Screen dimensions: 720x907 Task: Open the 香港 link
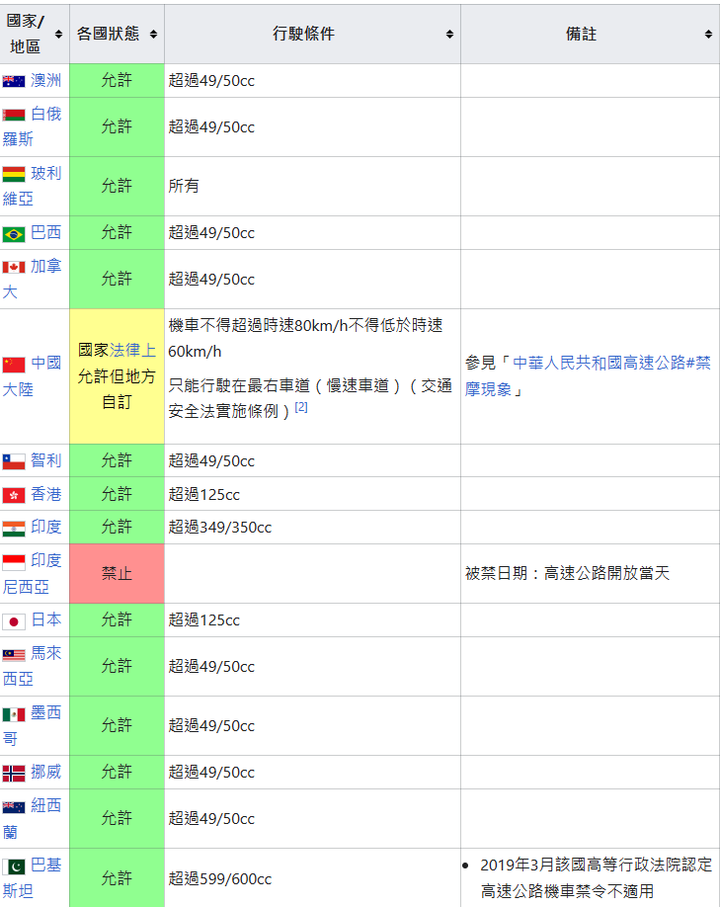coord(46,494)
